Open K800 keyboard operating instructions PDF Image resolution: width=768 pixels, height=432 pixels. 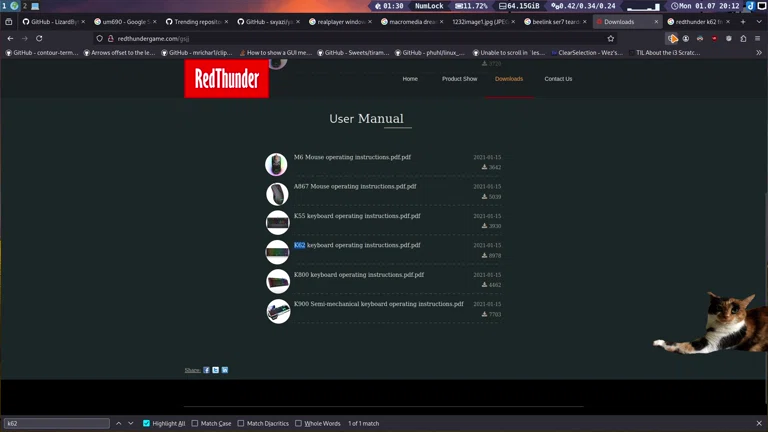359,275
